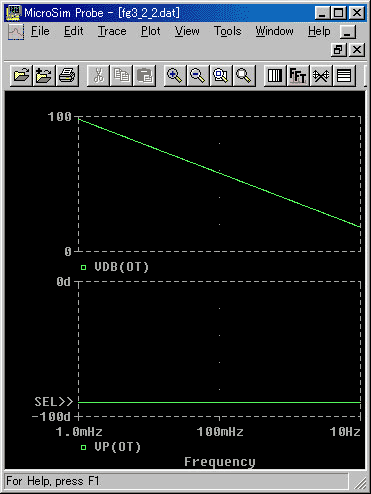This screenshot has width=371, height=494.
Task: Open the document control menu icon
Action: click(16, 32)
